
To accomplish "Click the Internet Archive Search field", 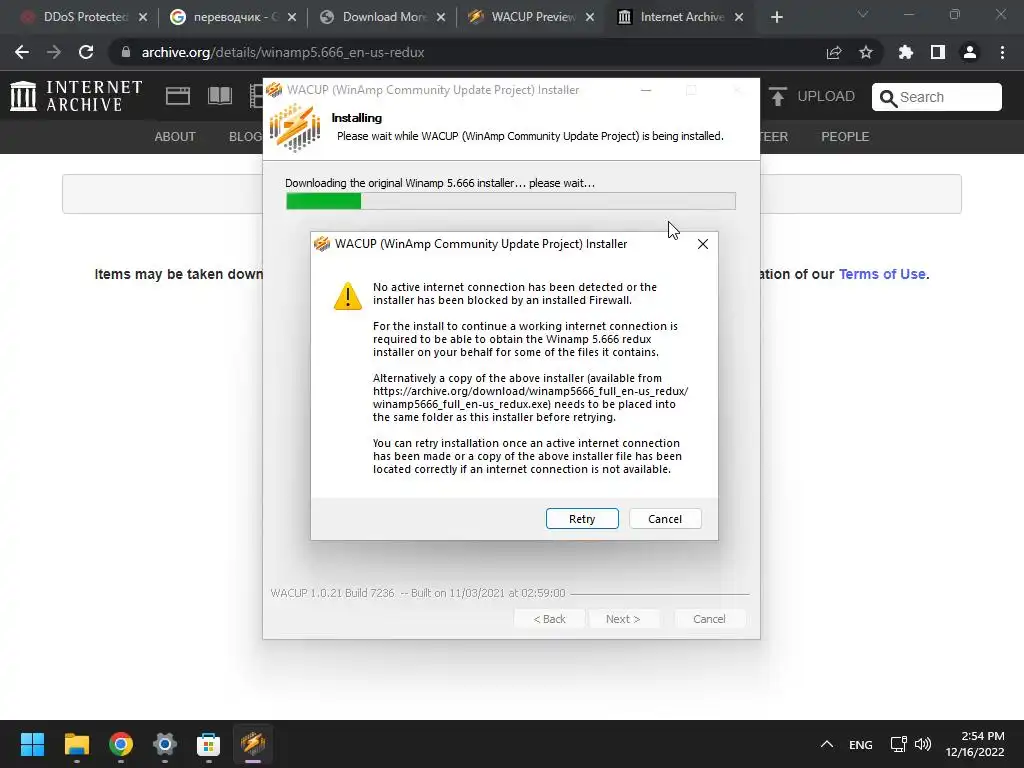I will pyautogui.click(x=936, y=97).
